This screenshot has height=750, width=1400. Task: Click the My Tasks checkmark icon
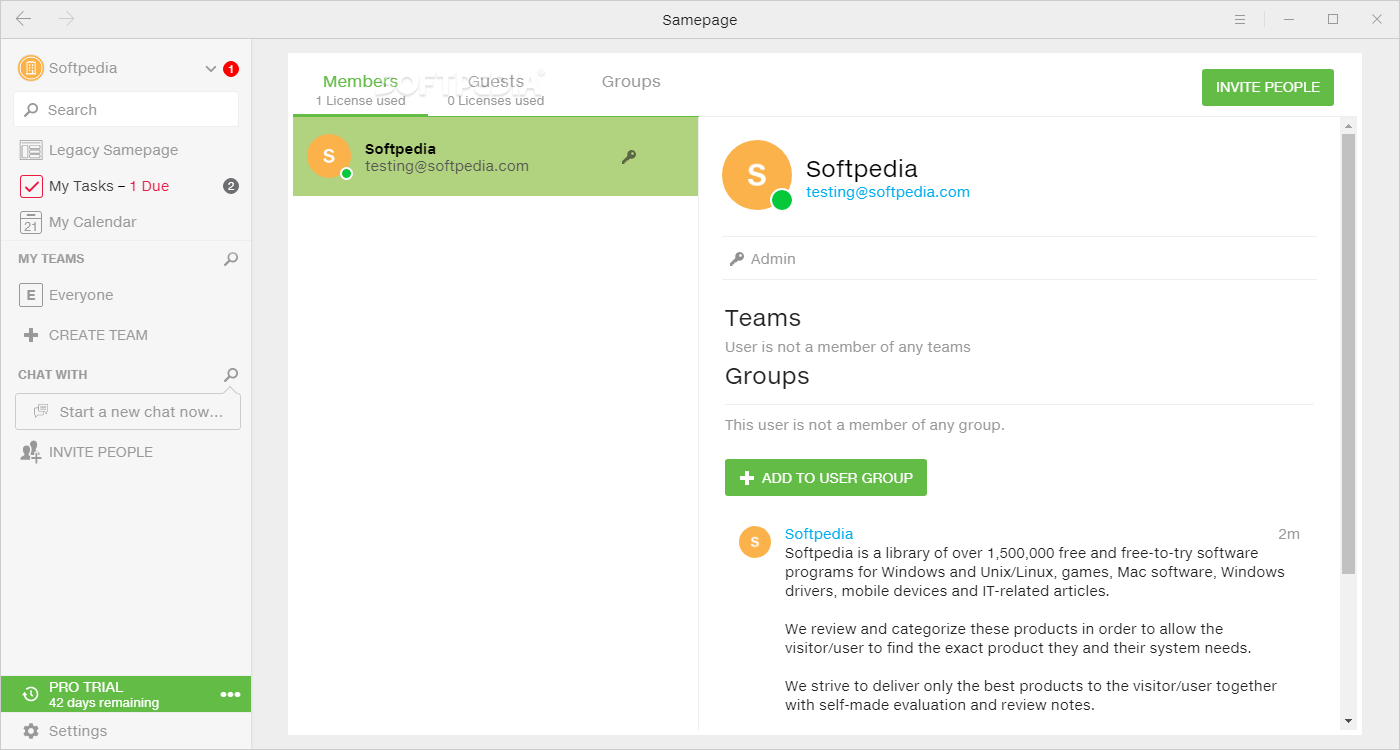31,186
